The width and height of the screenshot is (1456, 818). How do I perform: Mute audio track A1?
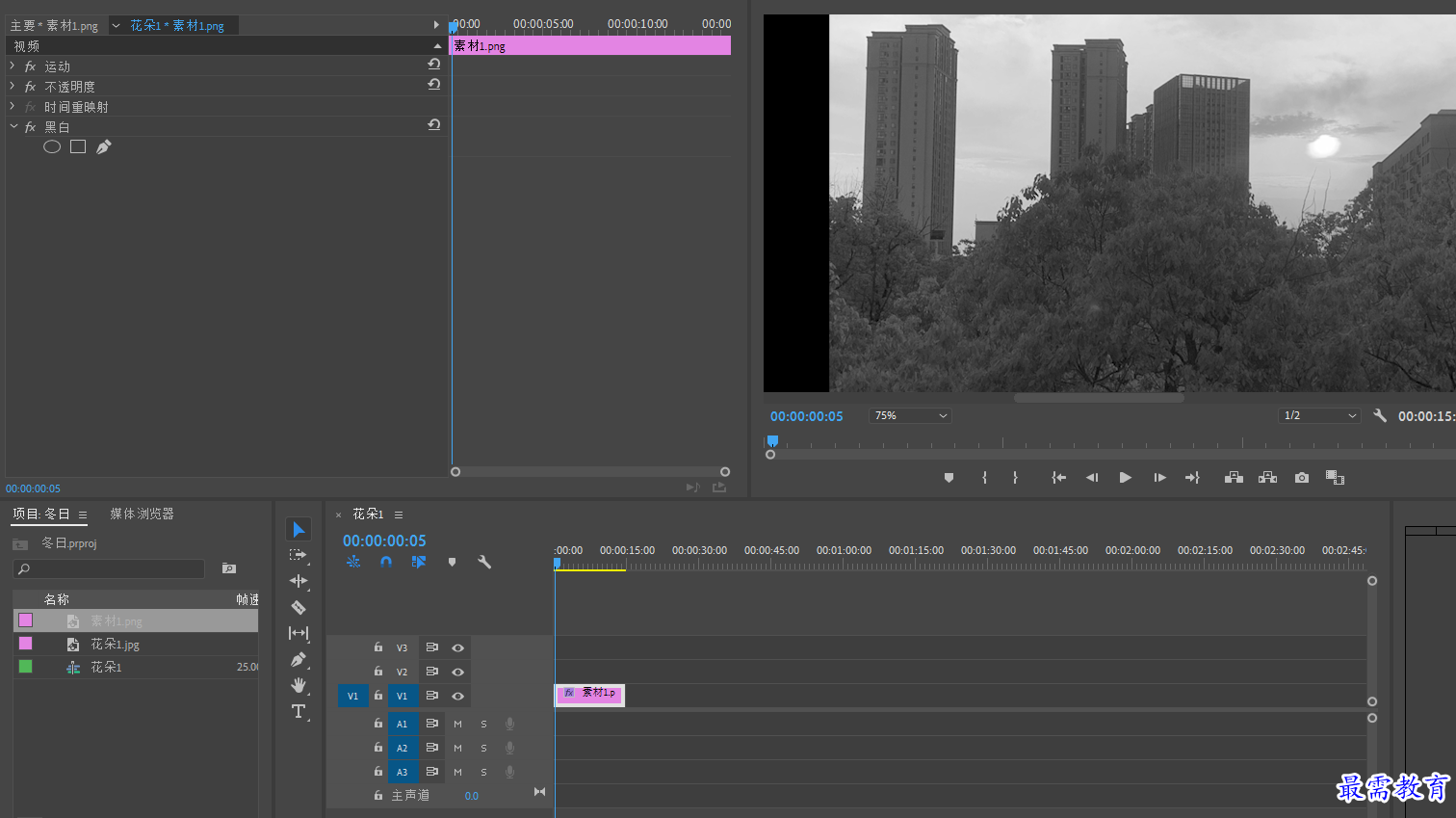pyautogui.click(x=457, y=724)
